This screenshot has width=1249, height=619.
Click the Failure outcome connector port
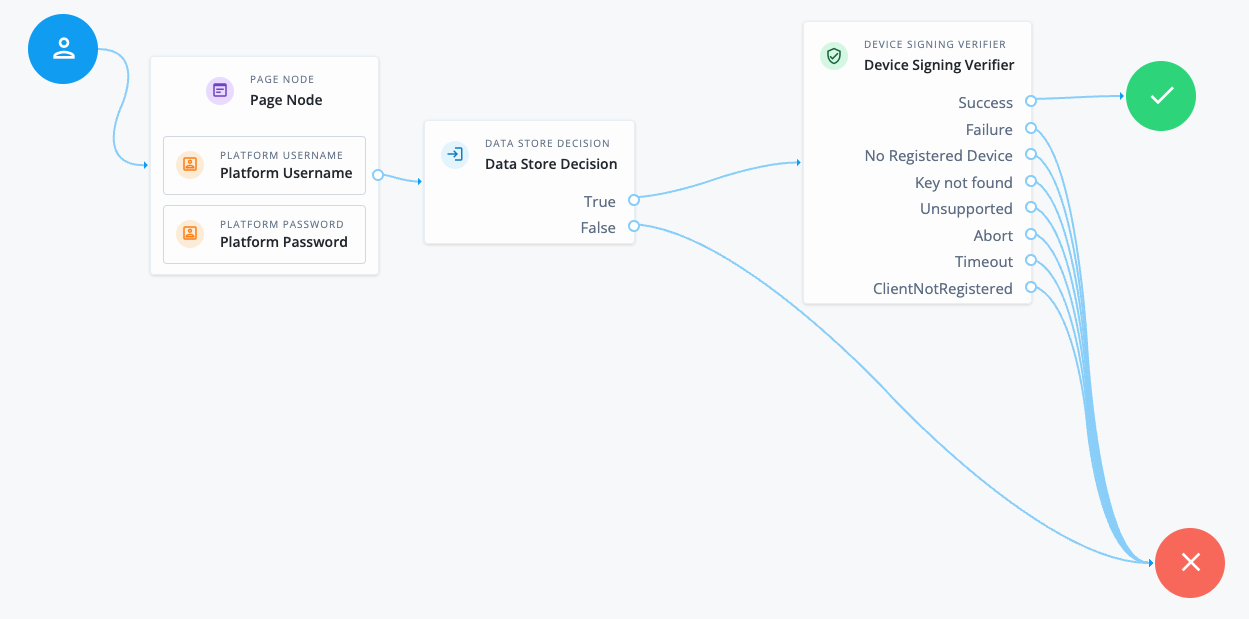coord(1031,128)
